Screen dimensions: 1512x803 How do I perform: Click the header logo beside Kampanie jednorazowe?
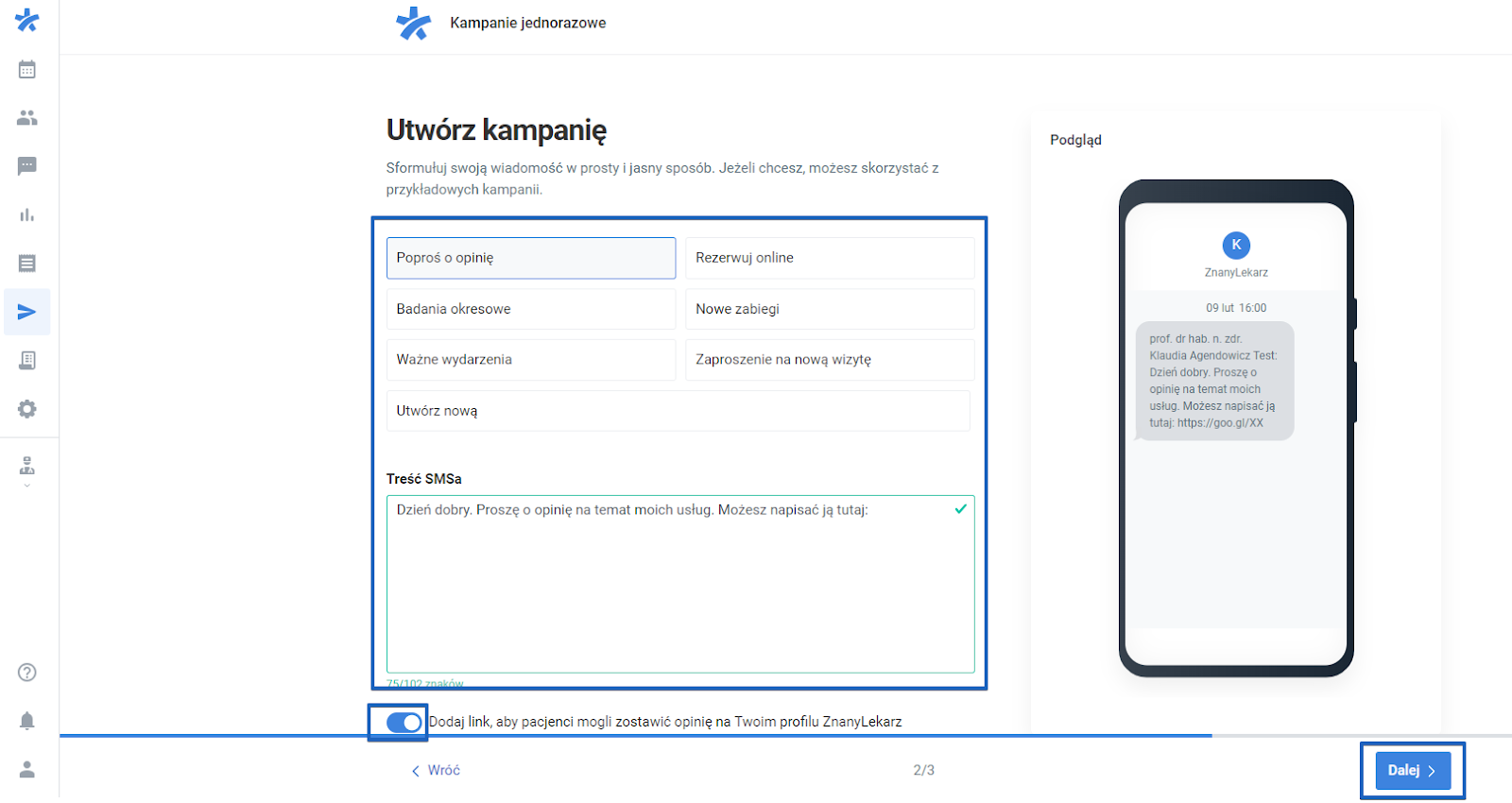coord(414,24)
